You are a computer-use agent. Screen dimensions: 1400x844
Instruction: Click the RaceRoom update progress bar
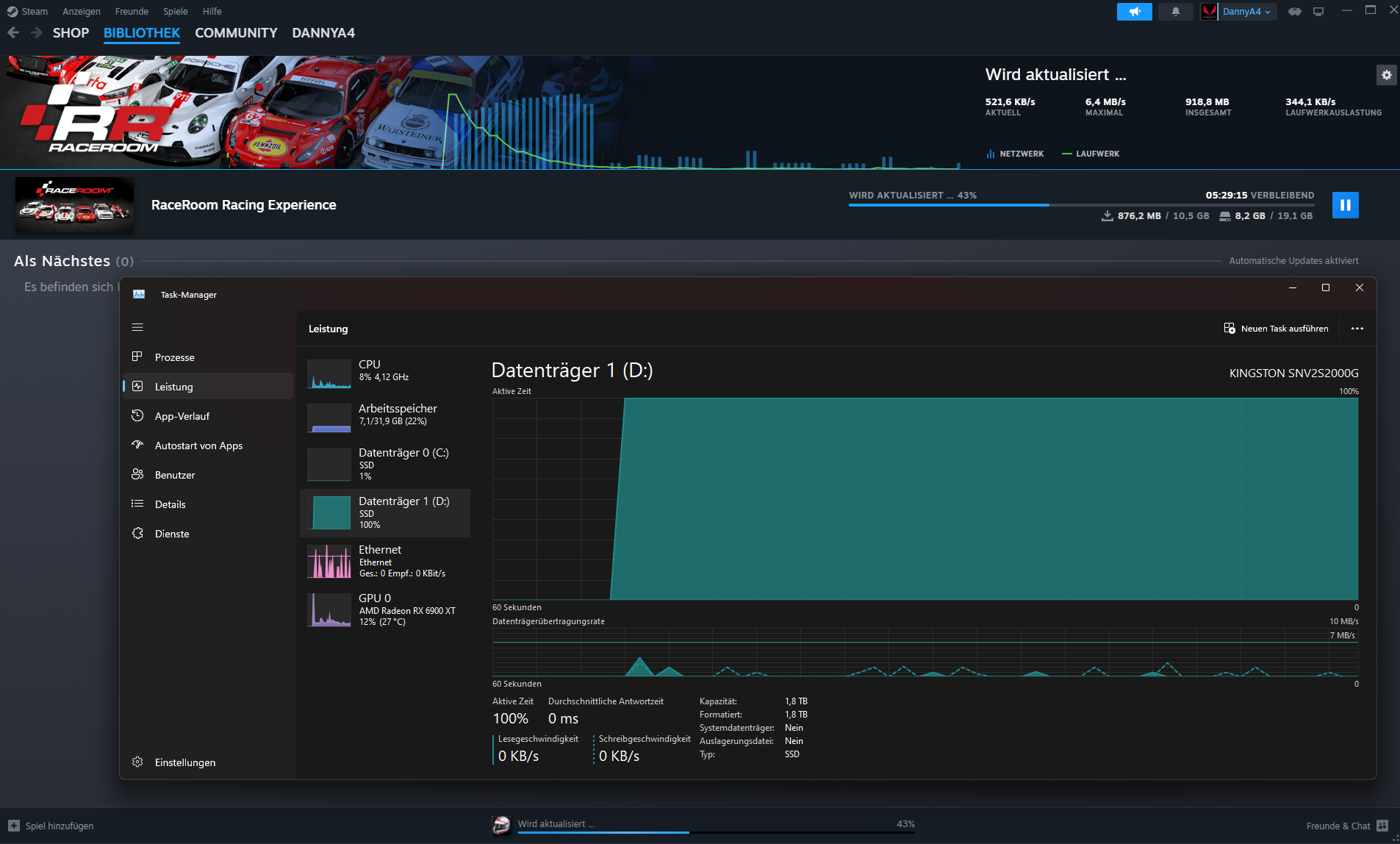pyautogui.click(x=1081, y=205)
